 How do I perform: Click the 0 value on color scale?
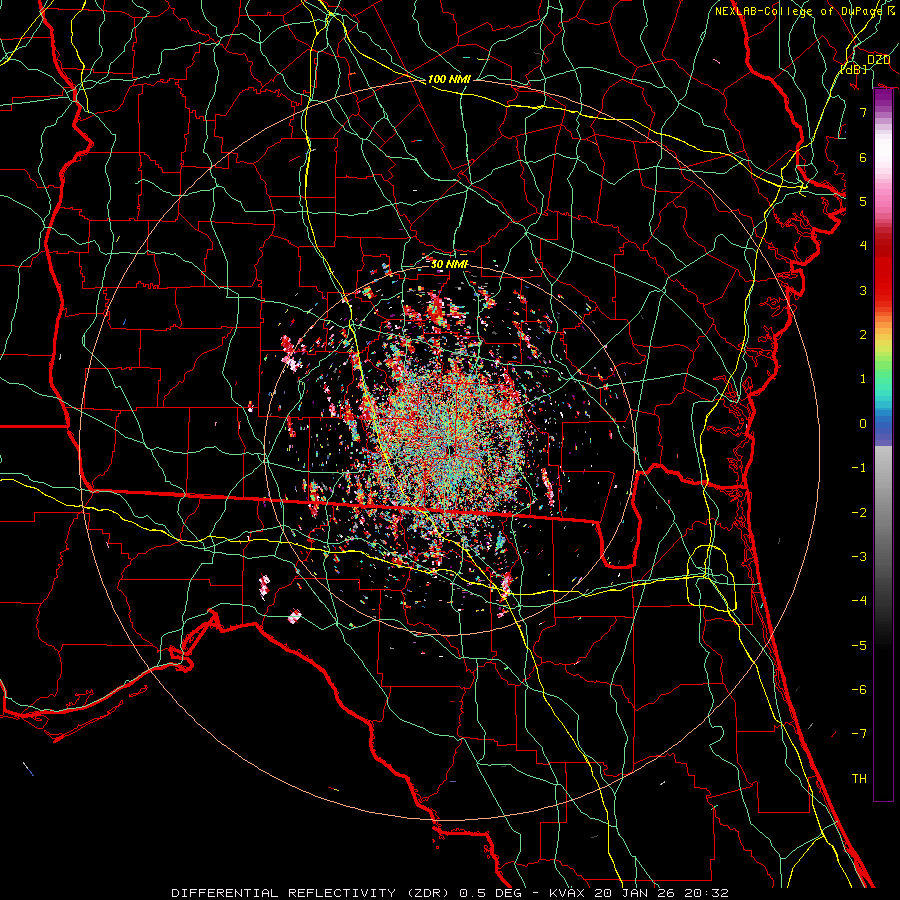pyautogui.click(x=863, y=424)
